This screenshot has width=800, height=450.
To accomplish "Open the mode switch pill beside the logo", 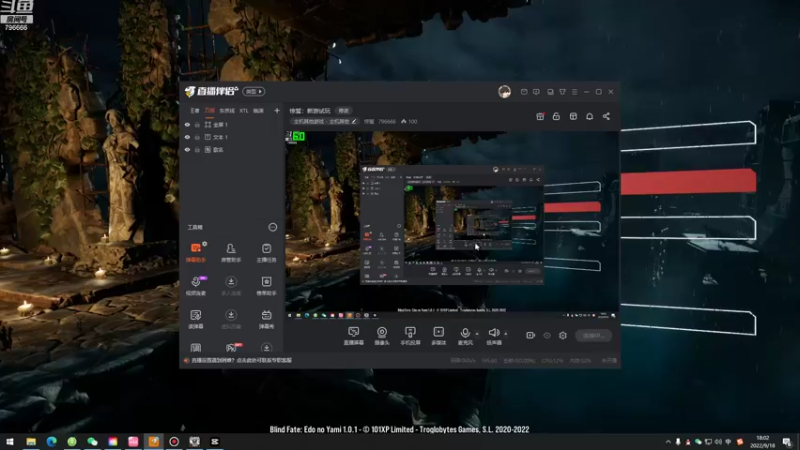I will pyautogui.click(x=254, y=91).
